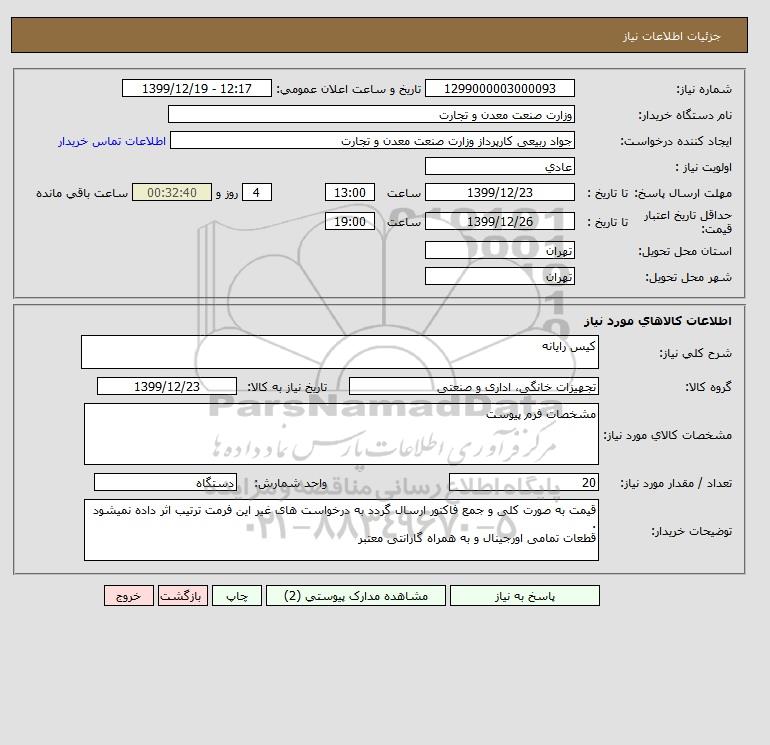This screenshot has width=770, height=745.
Task: Open اطلاعات تماس خریدار link
Action: tap(112, 141)
